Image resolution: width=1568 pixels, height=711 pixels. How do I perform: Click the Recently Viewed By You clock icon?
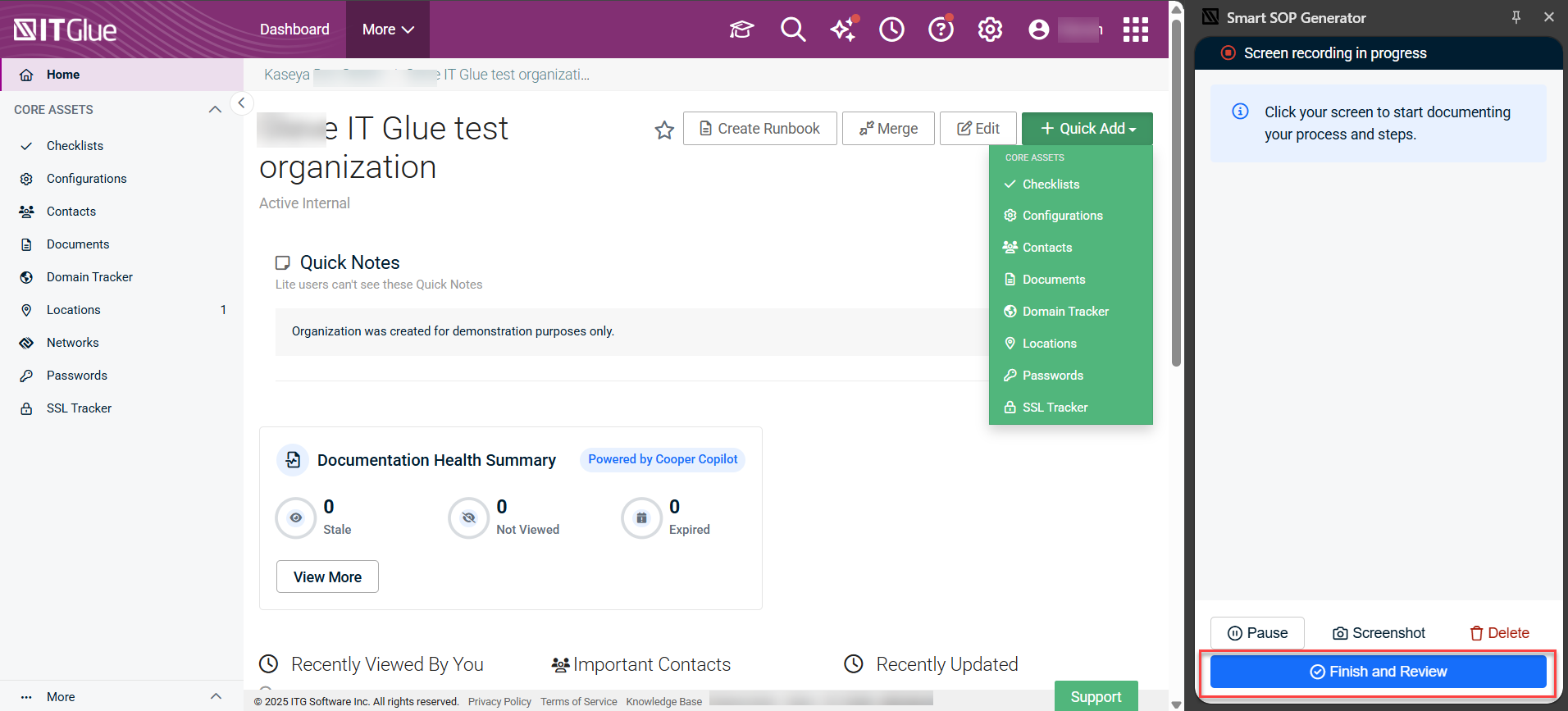pos(268,663)
